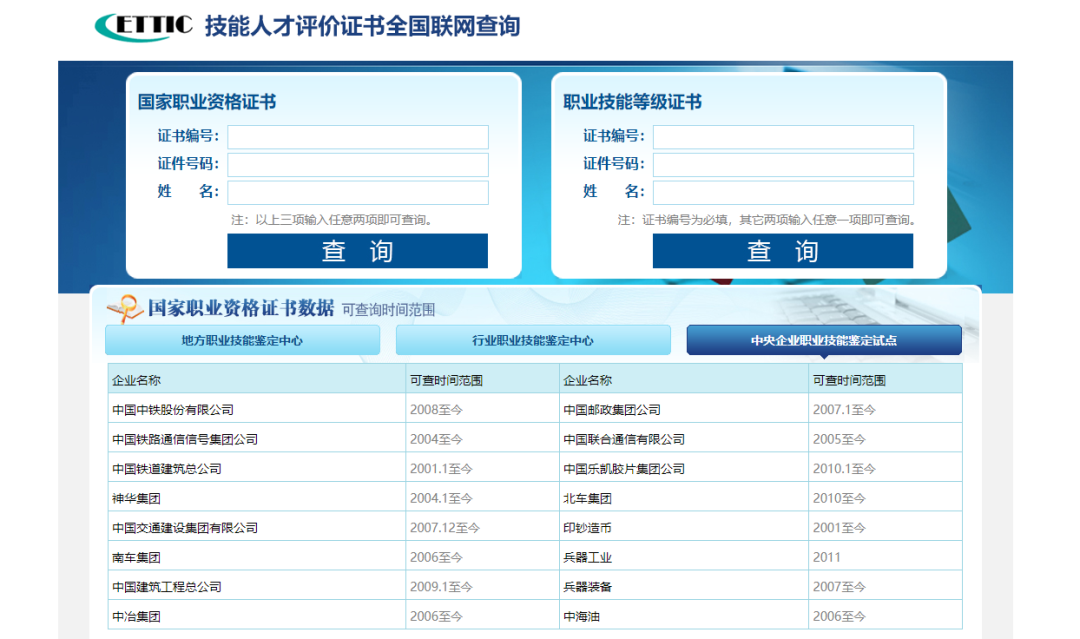Switch to 地方职业技能鉴定中心 tab
Screen dimensions: 1080x639
242,340
